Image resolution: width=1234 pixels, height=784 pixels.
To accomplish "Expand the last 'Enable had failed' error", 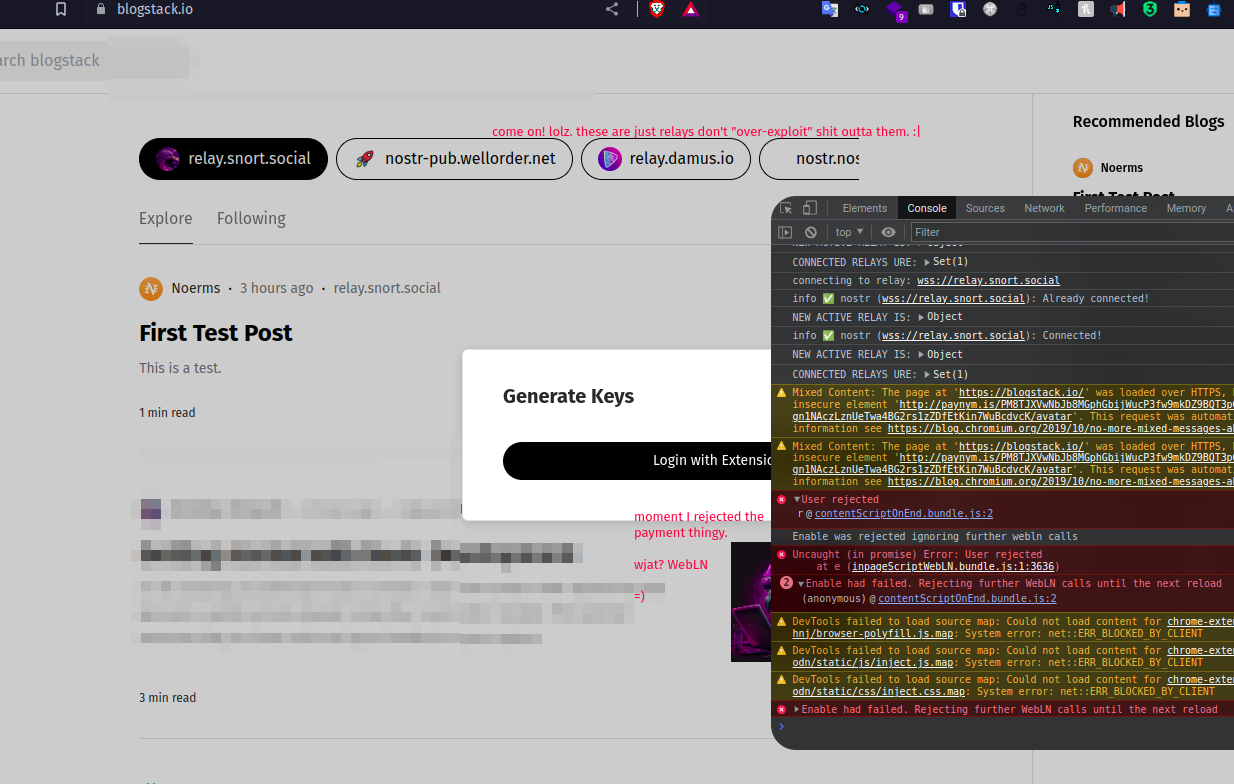I will click(x=797, y=709).
